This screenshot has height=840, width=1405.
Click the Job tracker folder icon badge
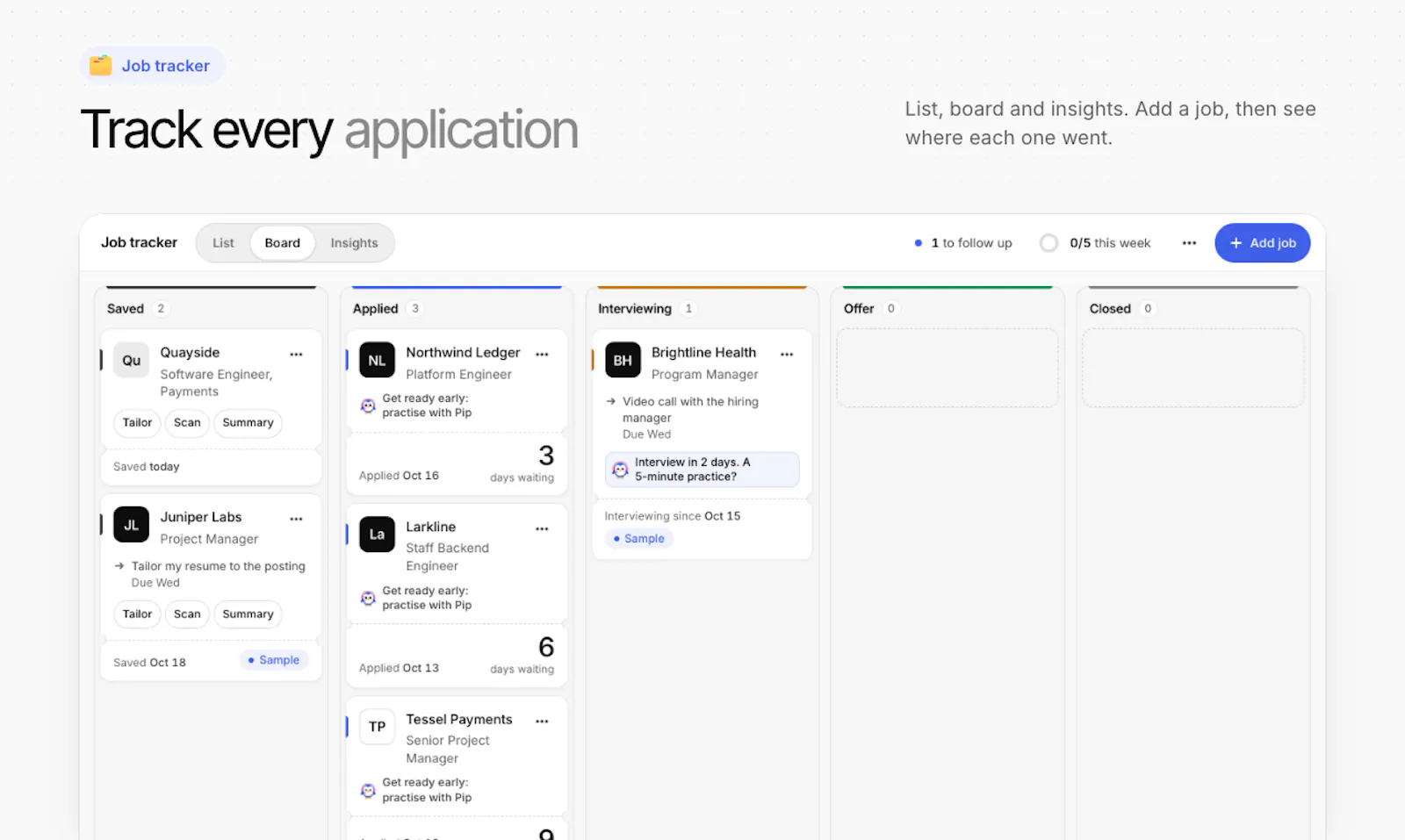153,66
